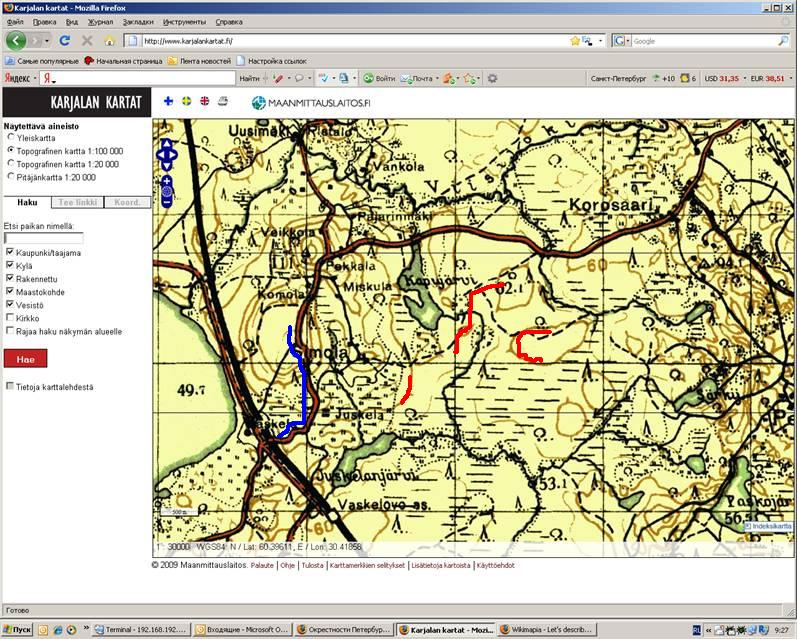Viewport: 797px width, 639px height.
Task: Go to Firefox home page icon
Action: point(110,41)
